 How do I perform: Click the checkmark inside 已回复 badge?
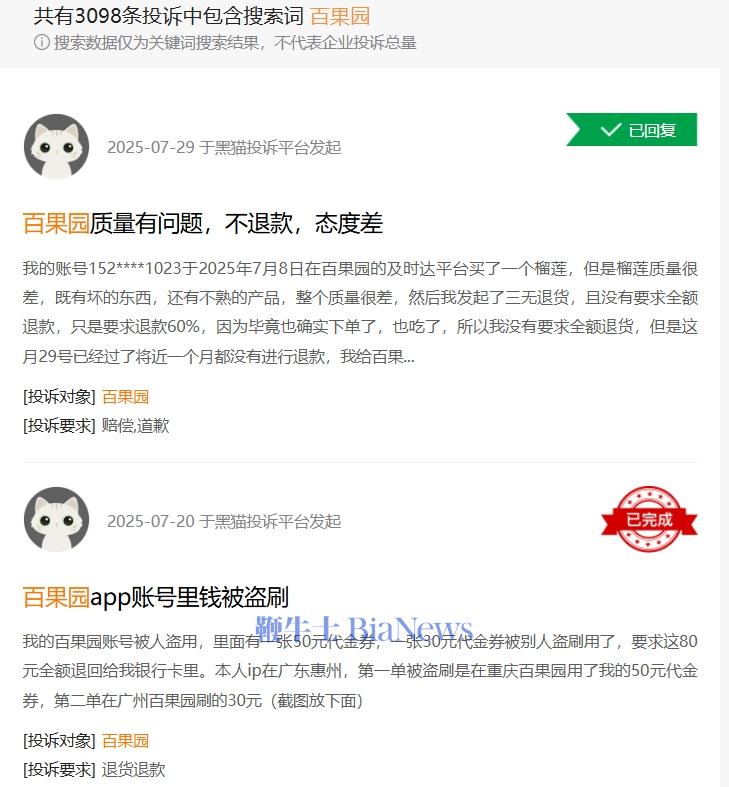point(611,130)
